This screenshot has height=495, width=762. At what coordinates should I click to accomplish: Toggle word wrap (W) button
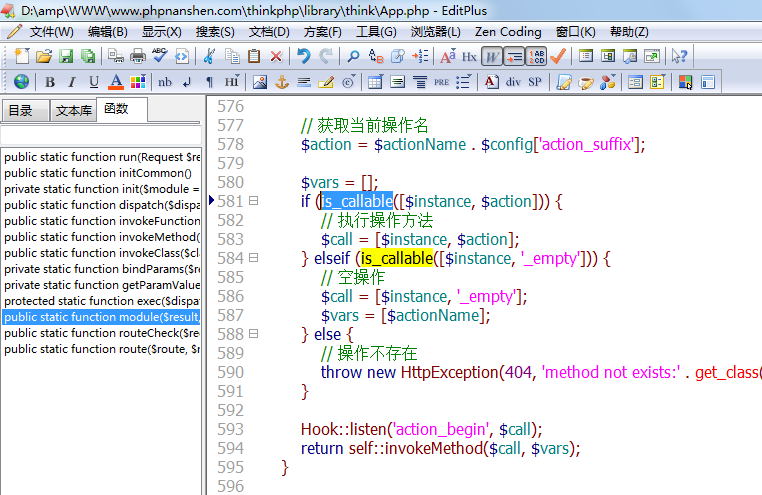(492, 56)
